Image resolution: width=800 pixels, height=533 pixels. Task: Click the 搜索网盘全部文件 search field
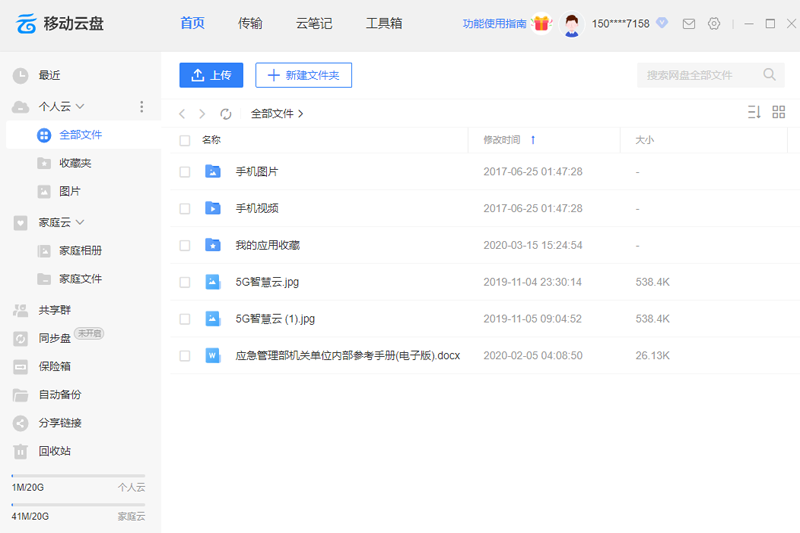pos(698,75)
